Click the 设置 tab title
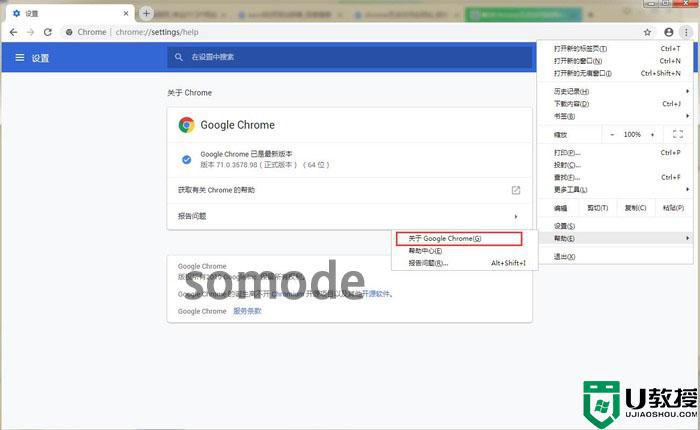Viewport: 700px width, 430px height. 32,13
